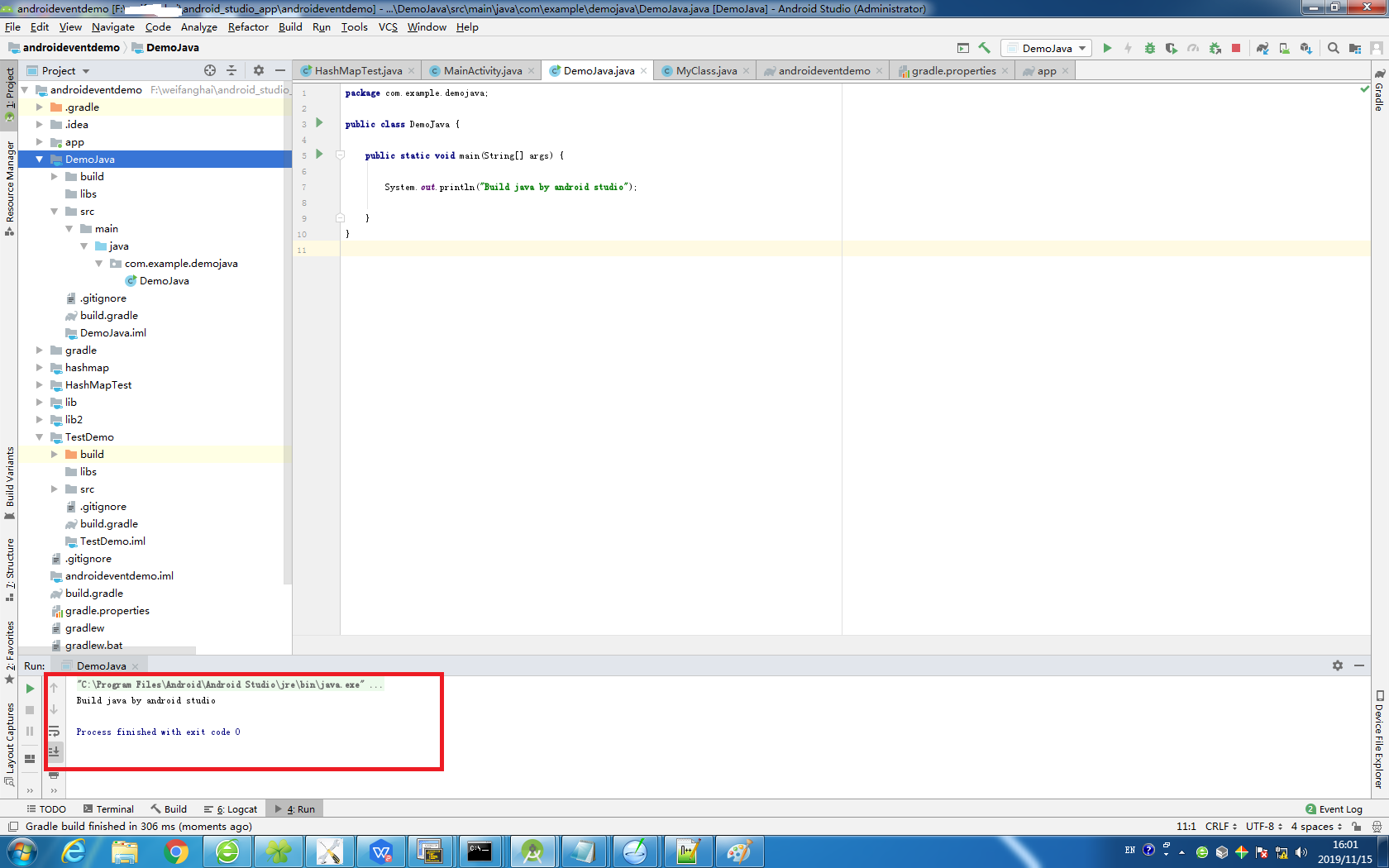
Task: Switch to the gradle.properties editor tab
Action: pos(953,70)
